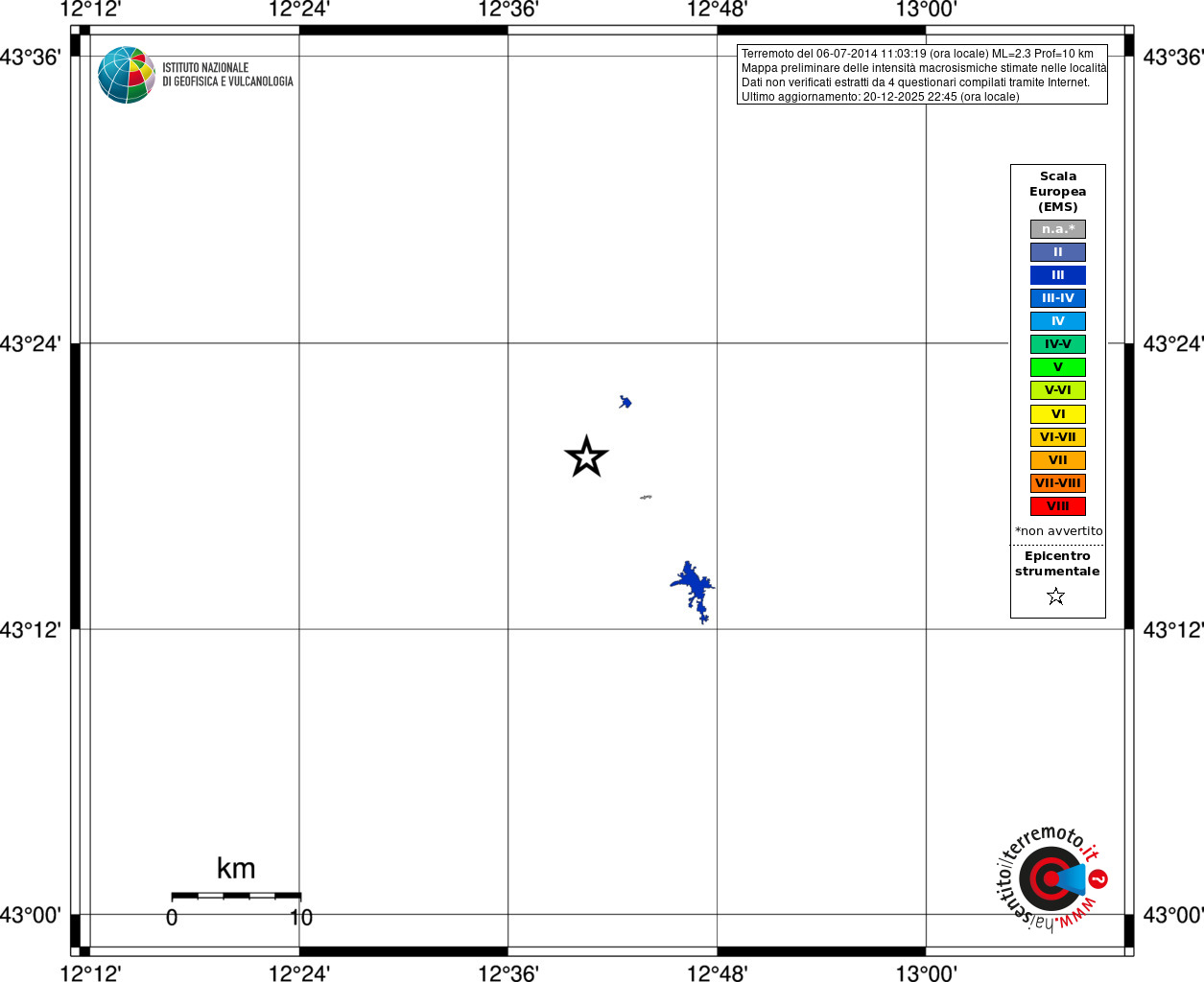The height and width of the screenshot is (982, 1204).
Task: Click the top 13°00' longitude label
Action: (926, 10)
